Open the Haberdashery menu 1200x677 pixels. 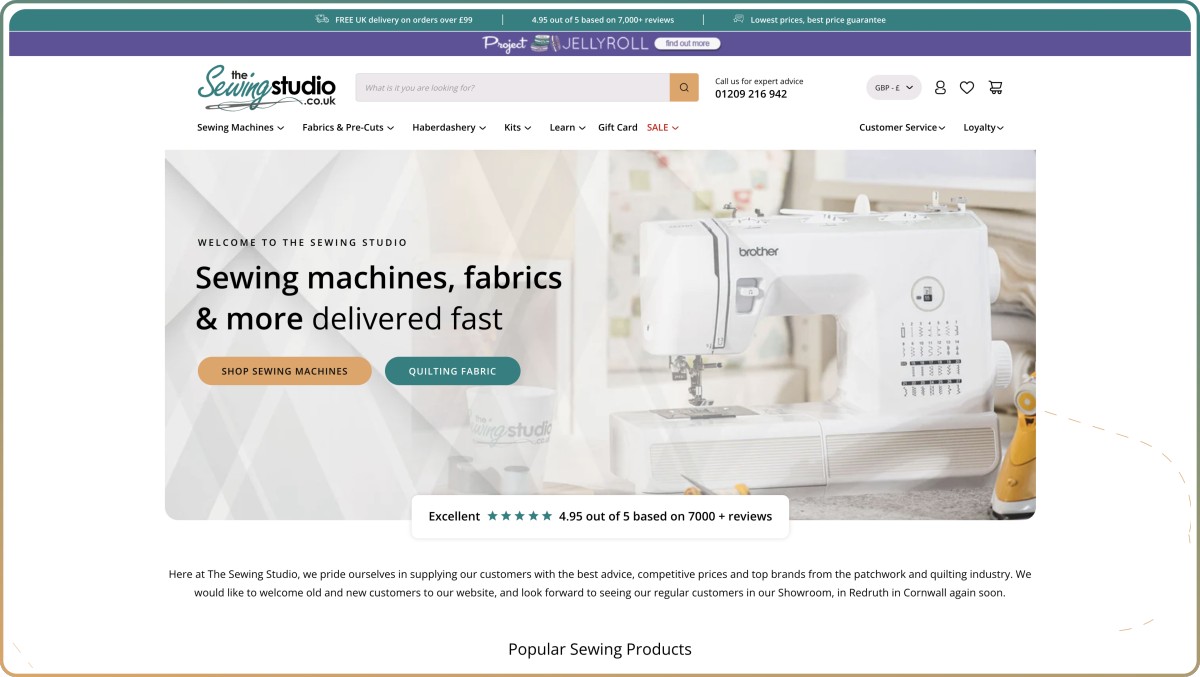coord(448,127)
